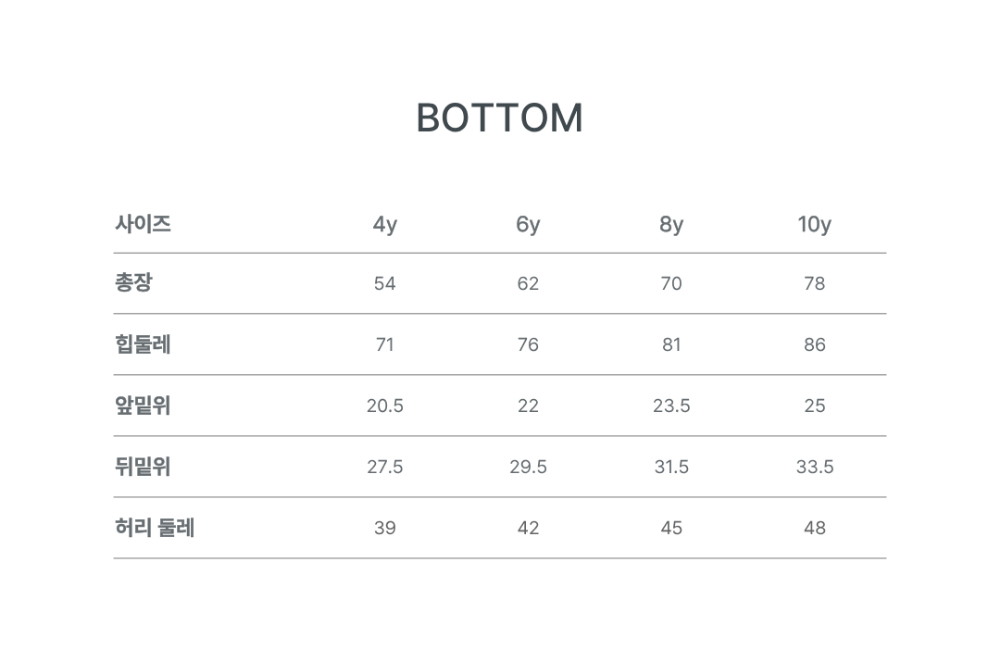Click the 총장 value 54
The height and width of the screenshot is (648, 1000).
[385, 283]
